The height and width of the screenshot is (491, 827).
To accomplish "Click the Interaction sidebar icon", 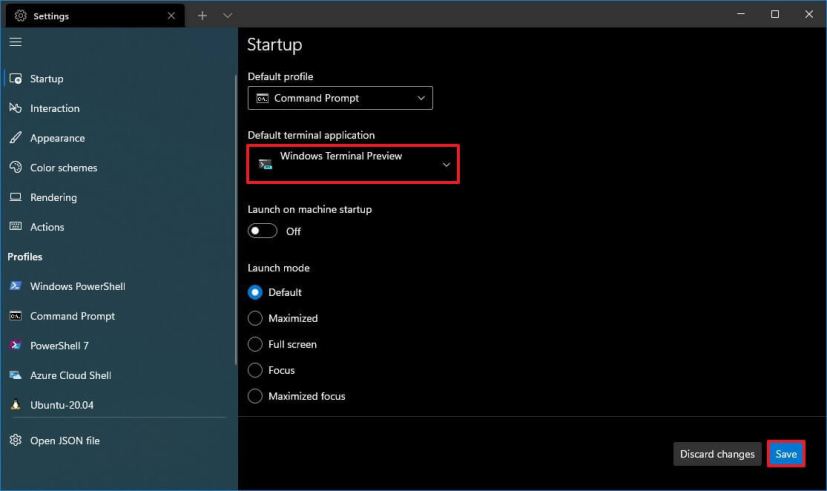I will (x=16, y=108).
